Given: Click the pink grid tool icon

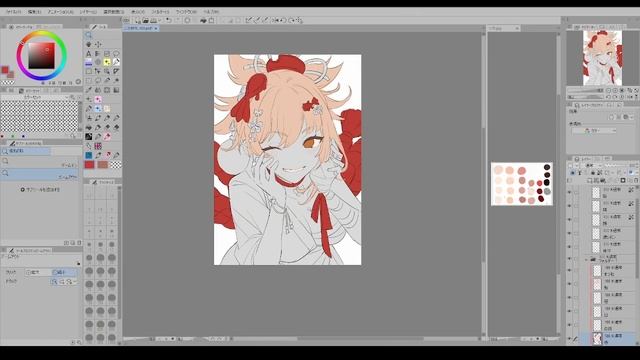Looking at the screenshot, I should pyautogui.click(x=98, y=146).
